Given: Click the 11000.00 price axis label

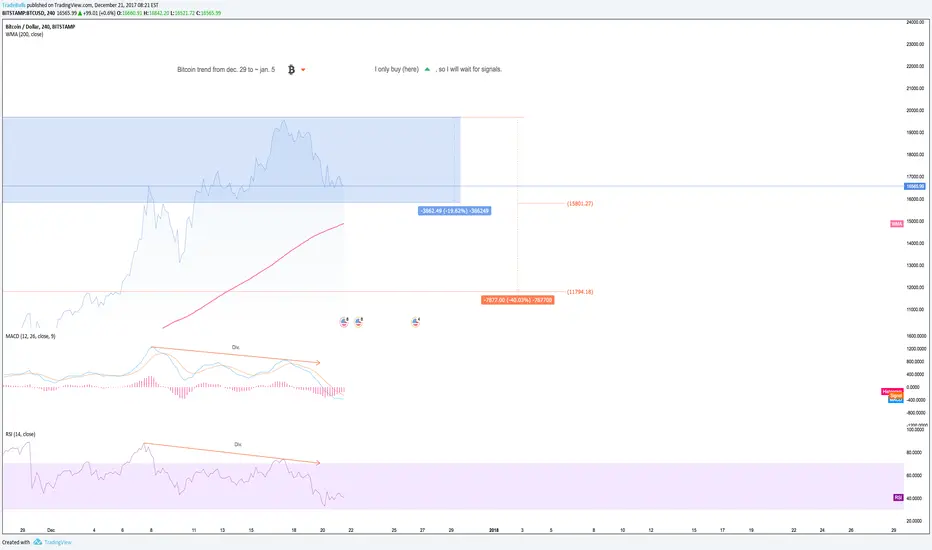Looking at the screenshot, I should pos(915,309).
